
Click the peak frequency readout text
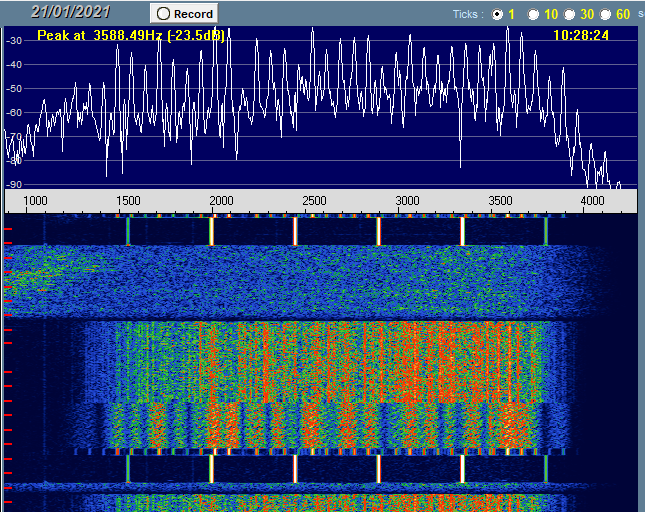[130, 35]
